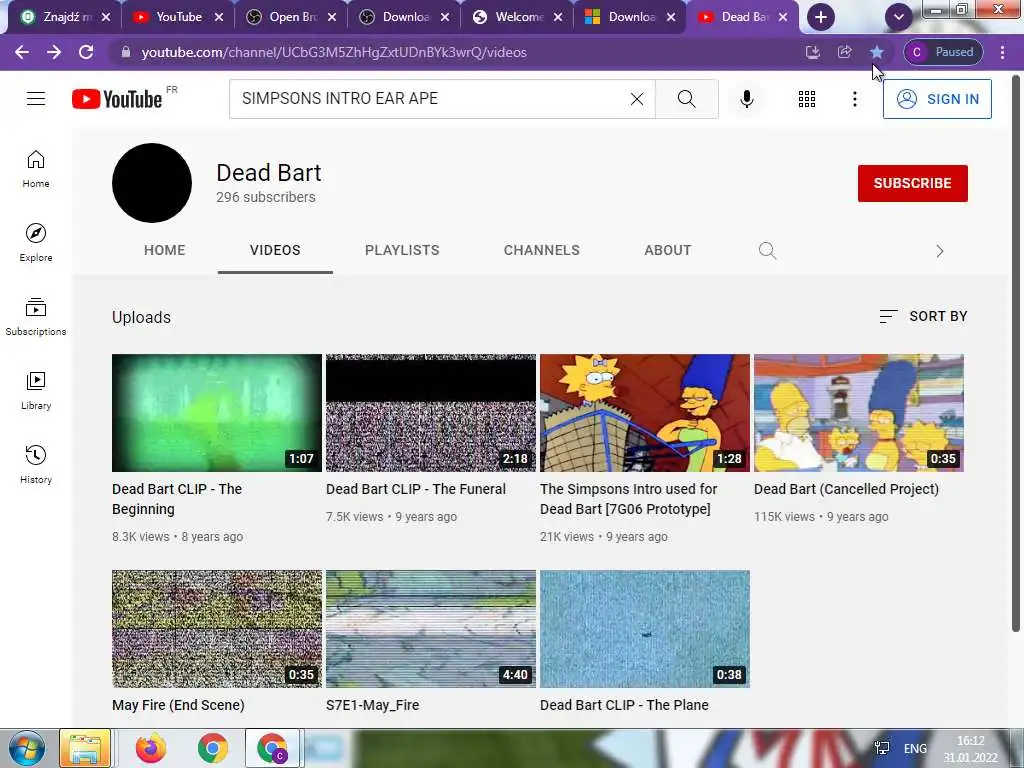1024x768 pixels.
Task: Open Subscriptions in the sidebar
Action: click(36, 317)
